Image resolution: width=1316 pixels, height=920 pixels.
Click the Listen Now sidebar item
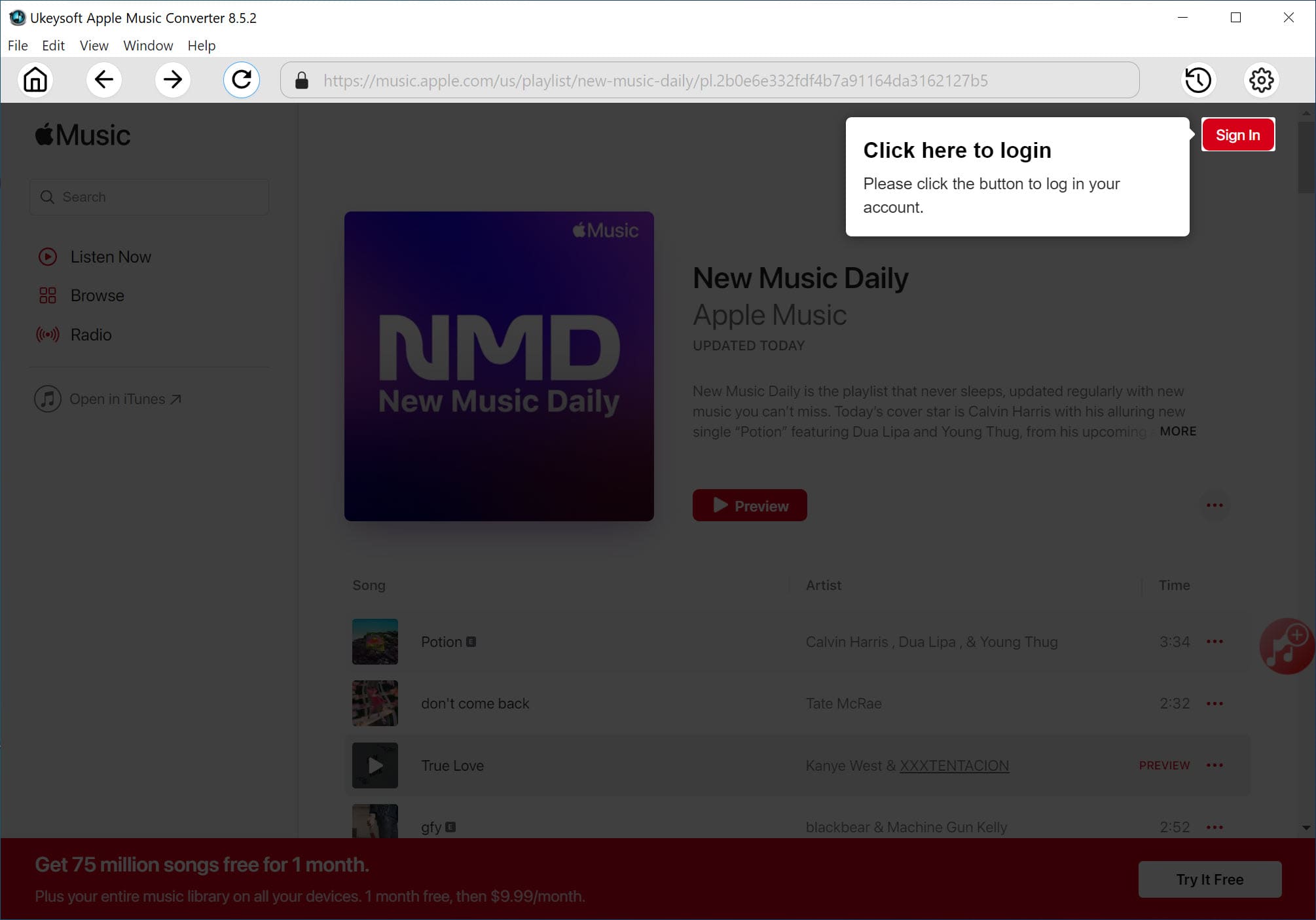(110, 256)
